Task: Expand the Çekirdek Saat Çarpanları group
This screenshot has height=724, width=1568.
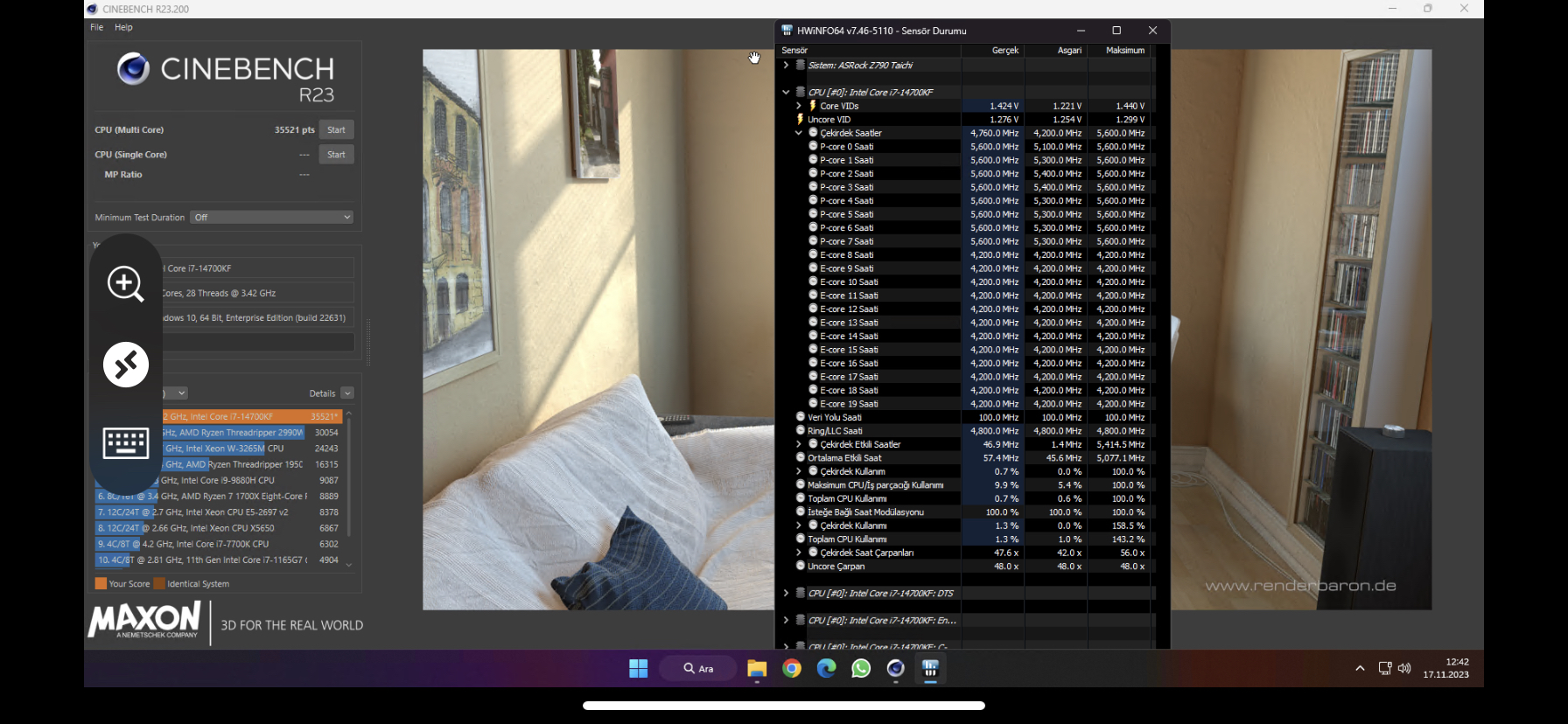Action: pyautogui.click(x=798, y=553)
